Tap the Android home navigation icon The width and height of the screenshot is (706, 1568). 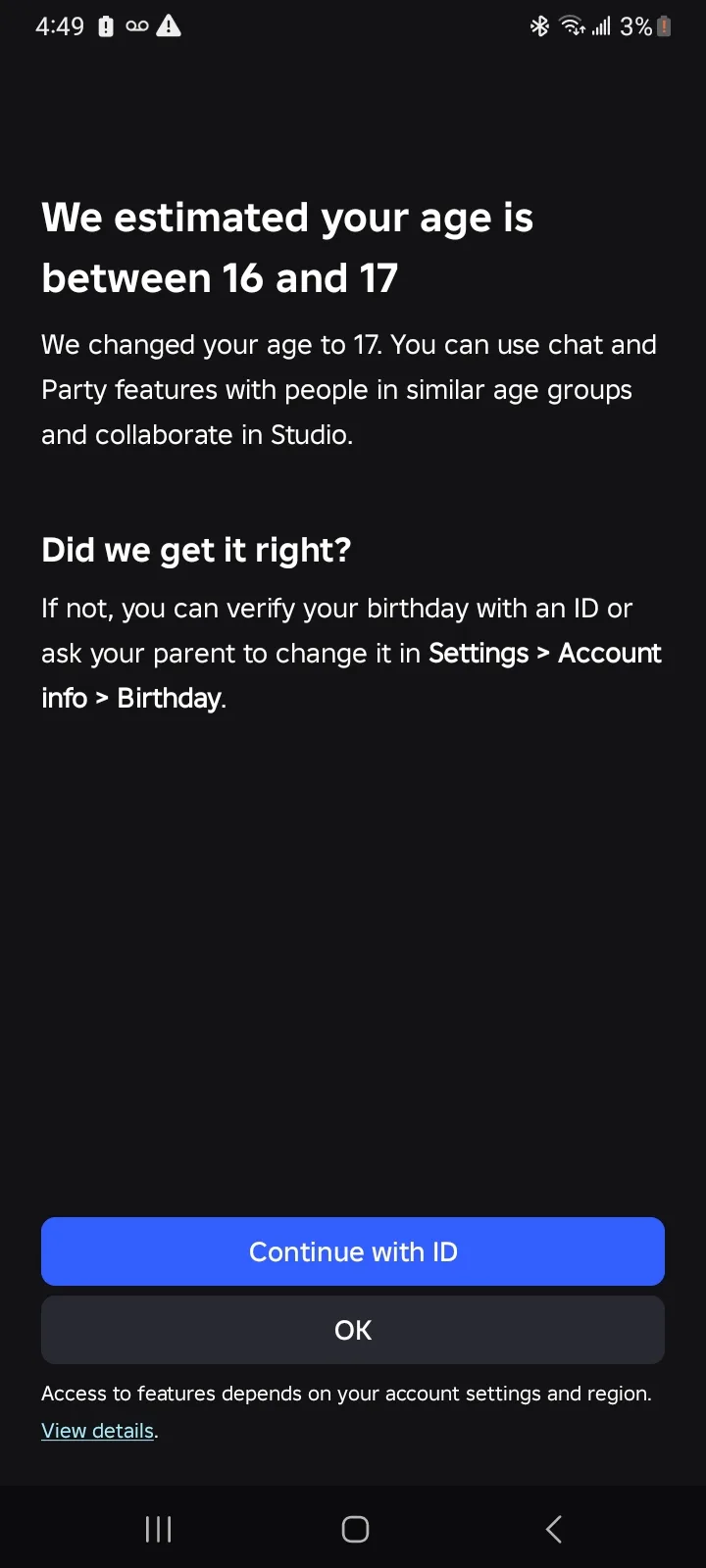point(355,1529)
